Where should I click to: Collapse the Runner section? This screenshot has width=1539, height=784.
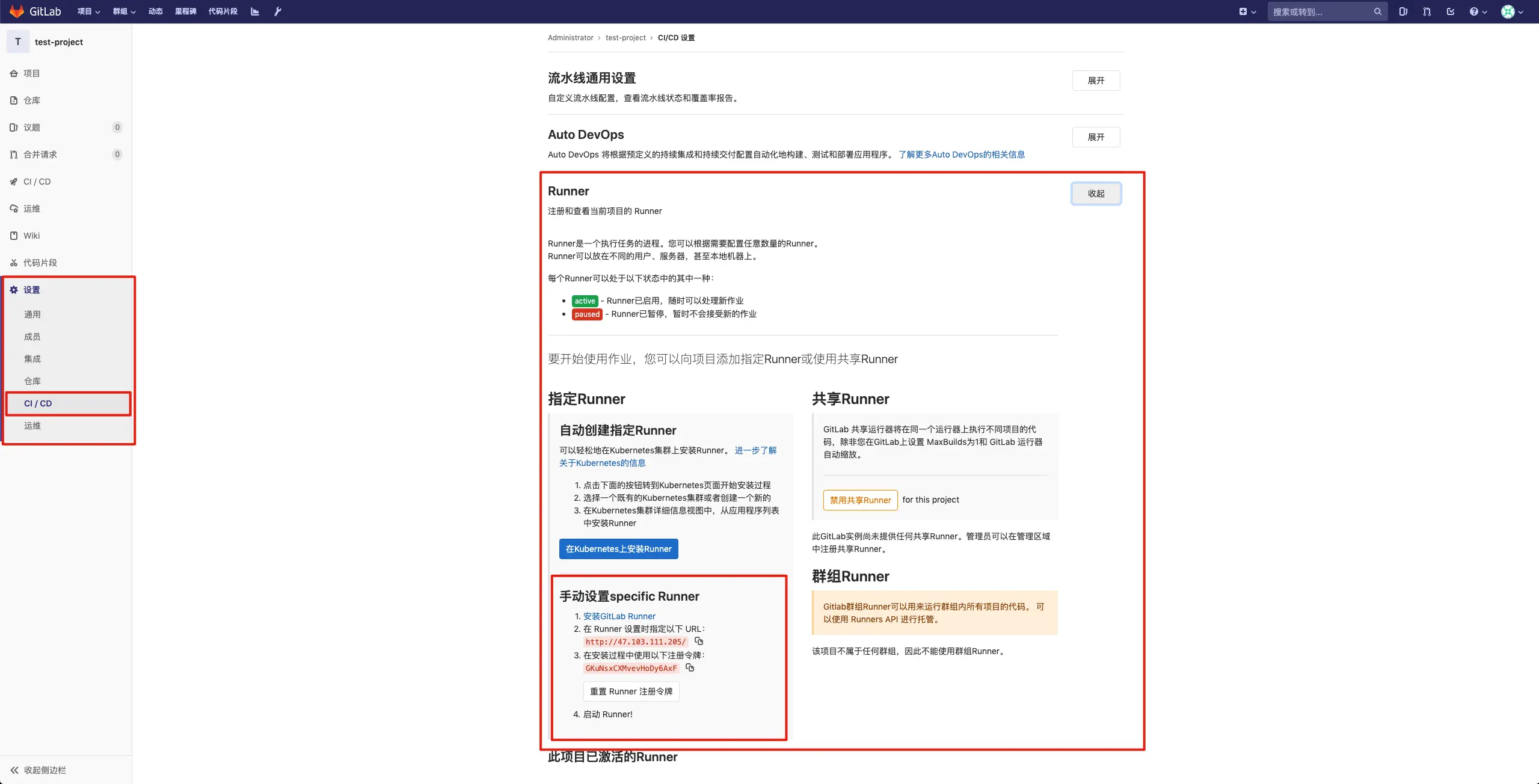[x=1096, y=194]
